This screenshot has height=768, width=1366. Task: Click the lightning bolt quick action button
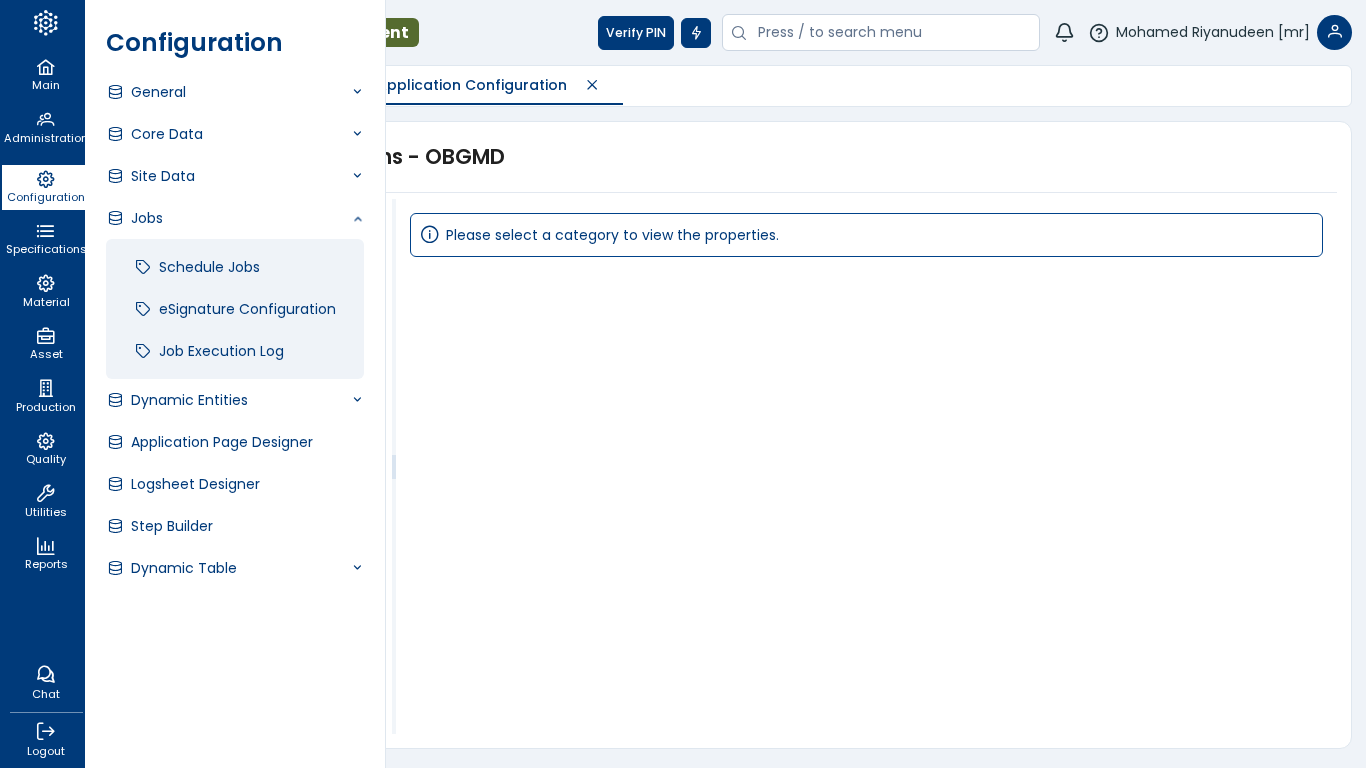(x=696, y=33)
